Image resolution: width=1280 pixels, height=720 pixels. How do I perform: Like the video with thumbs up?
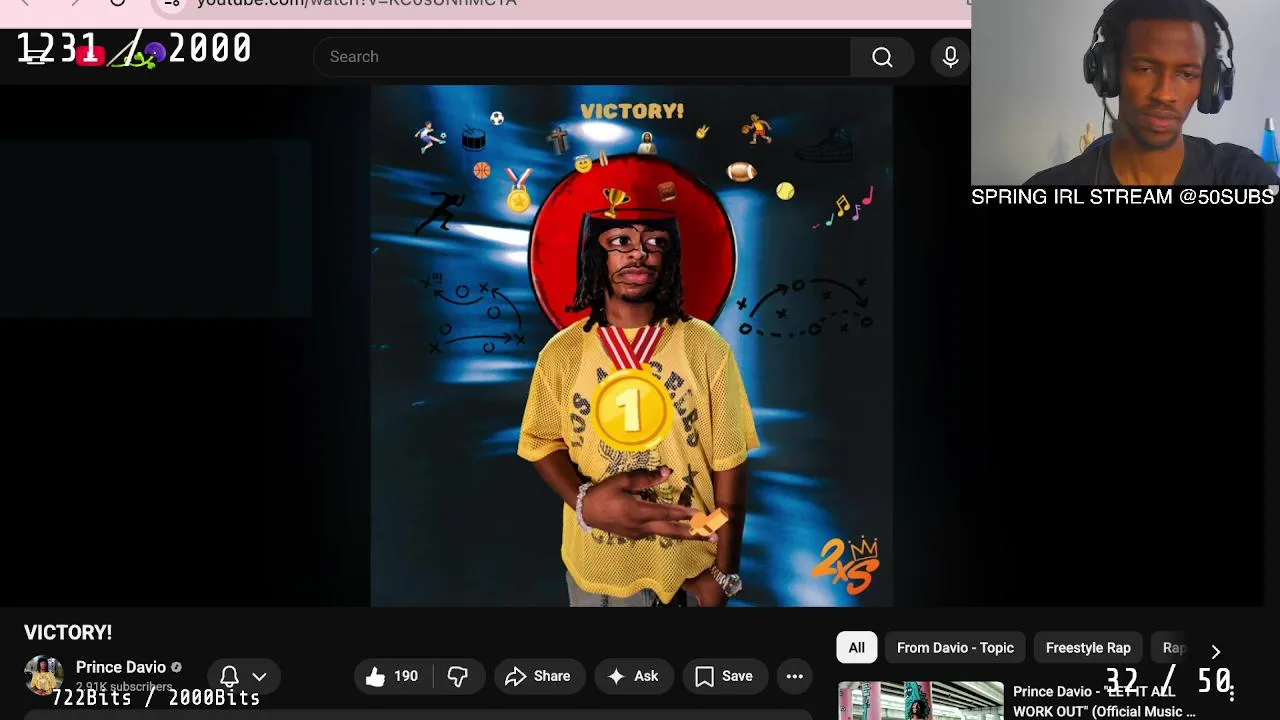coord(392,676)
